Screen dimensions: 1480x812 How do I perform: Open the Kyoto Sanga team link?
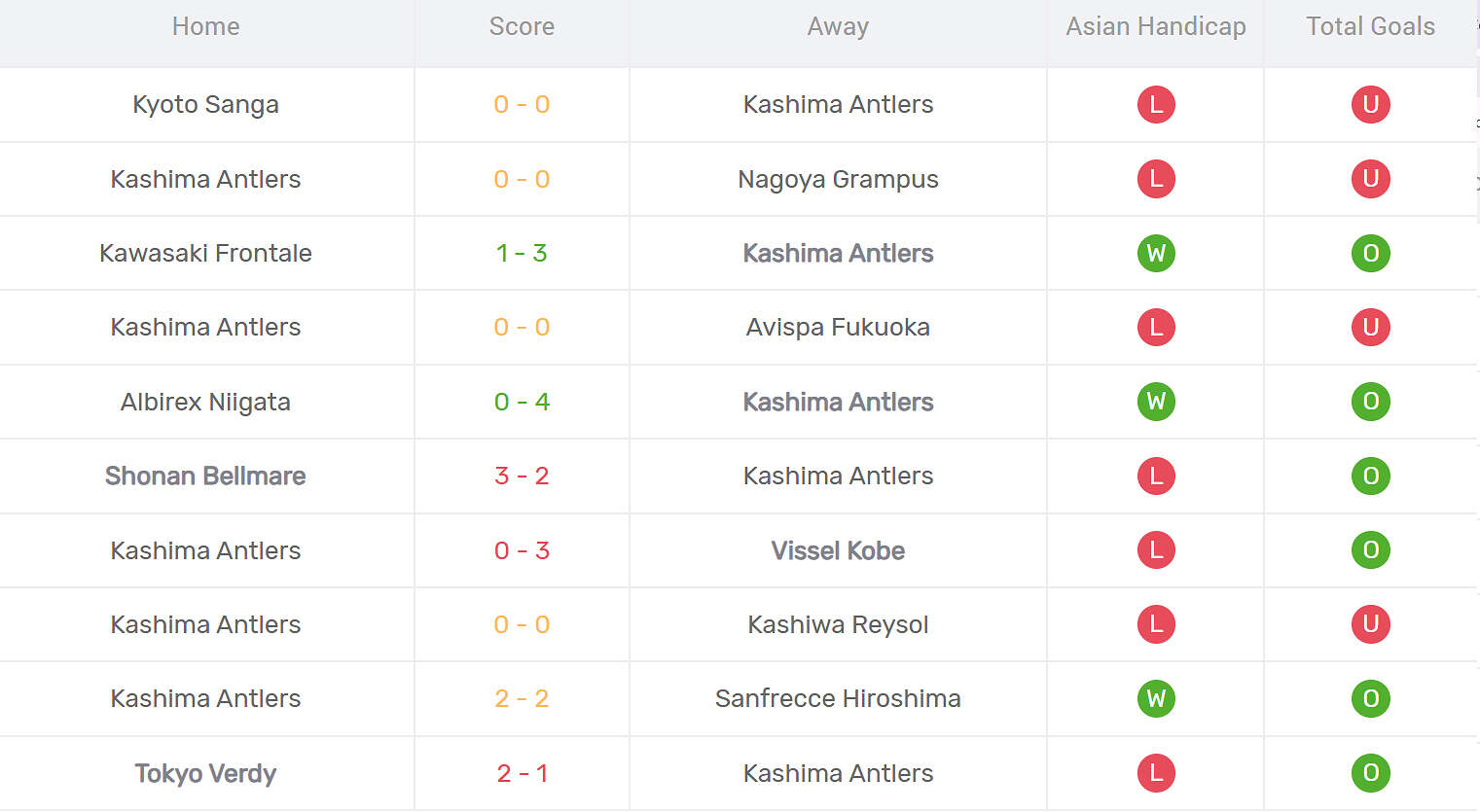pyautogui.click(x=205, y=104)
